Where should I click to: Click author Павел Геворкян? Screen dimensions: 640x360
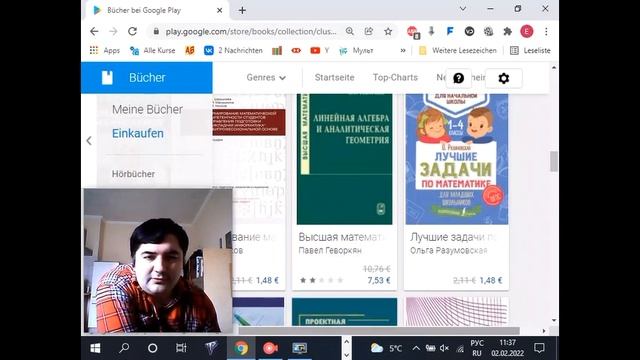click(330, 250)
